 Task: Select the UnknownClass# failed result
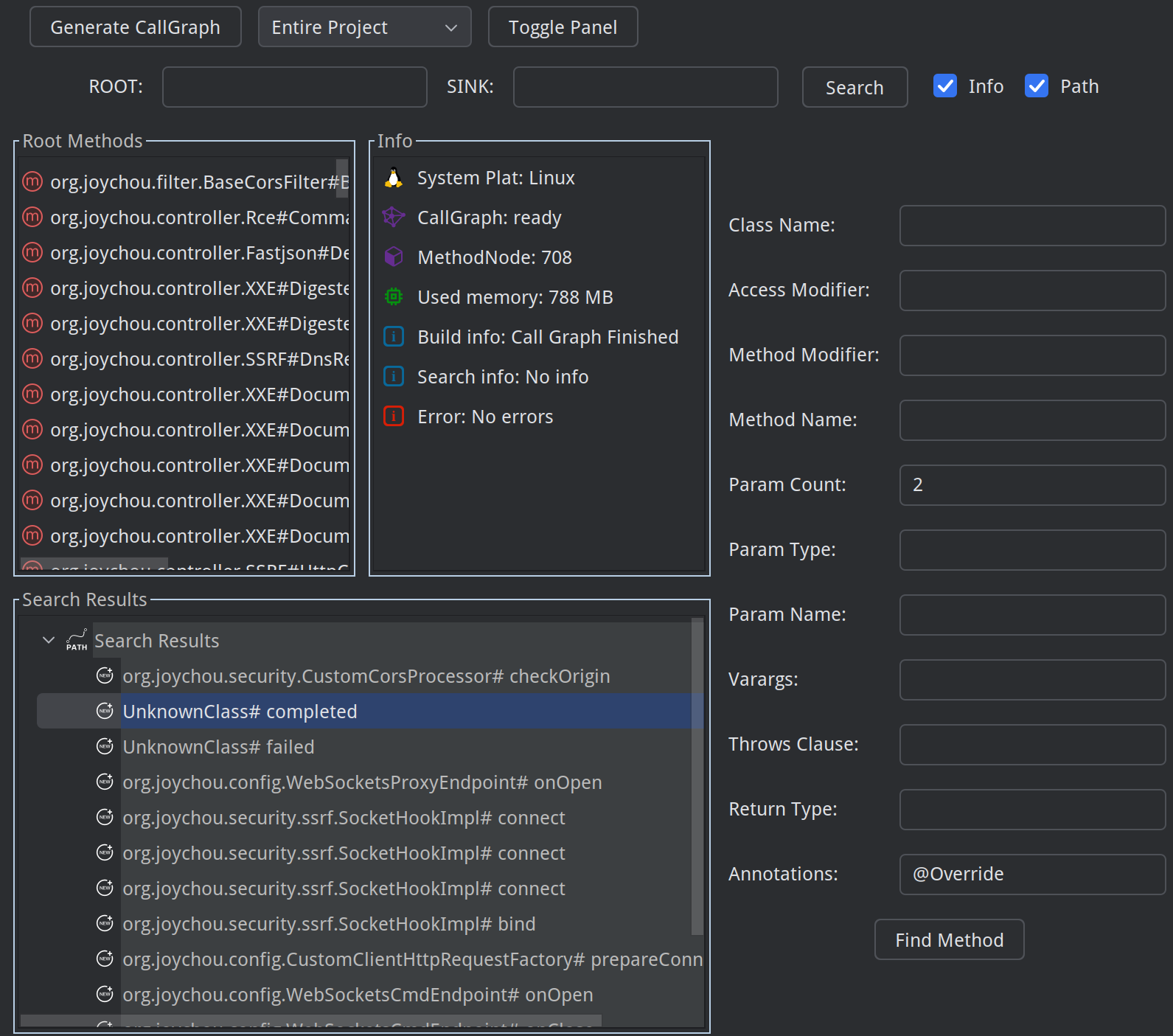pos(218,747)
